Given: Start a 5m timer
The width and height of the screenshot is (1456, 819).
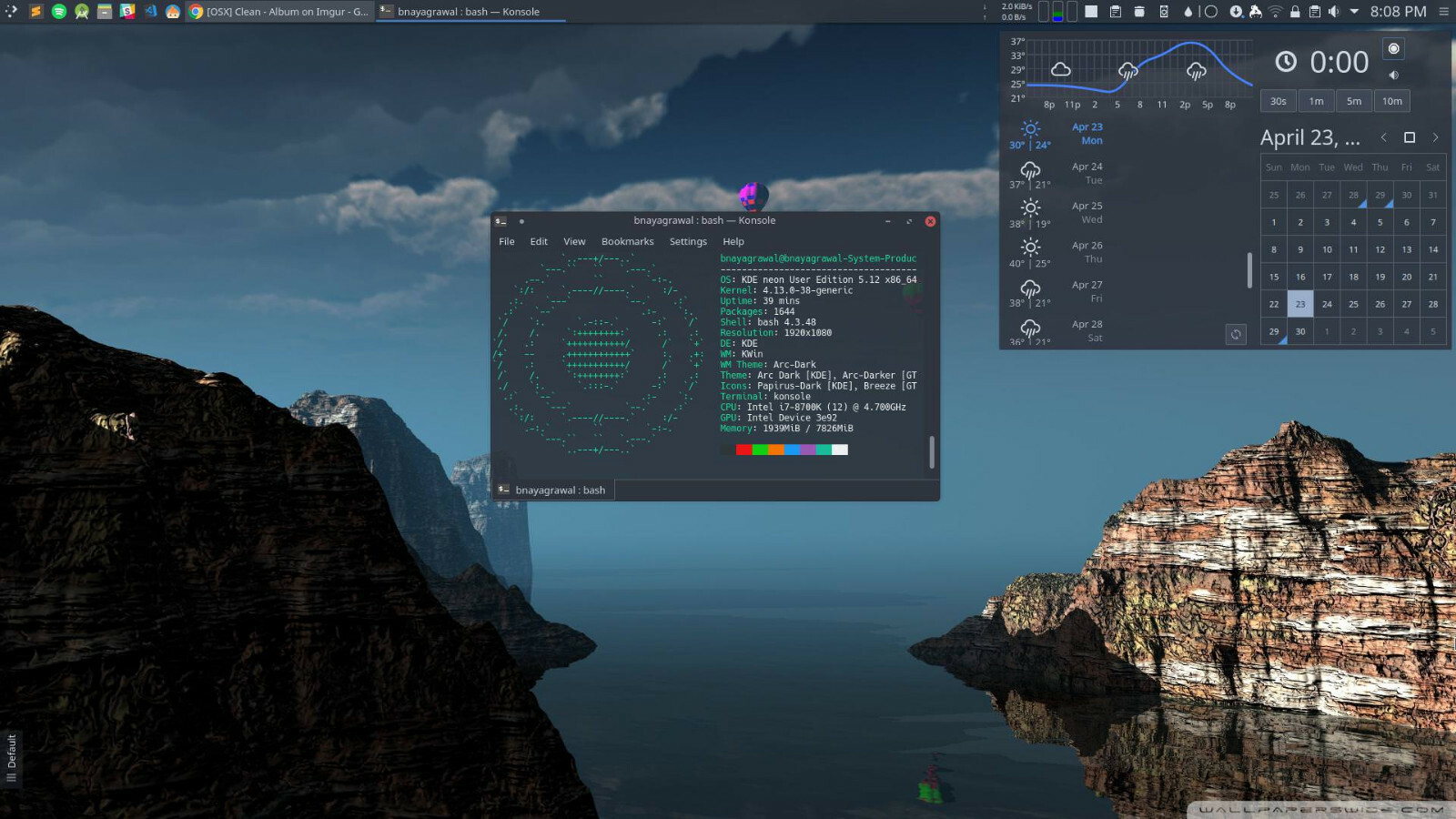Looking at the screenshot, I should pos(1354,101).
